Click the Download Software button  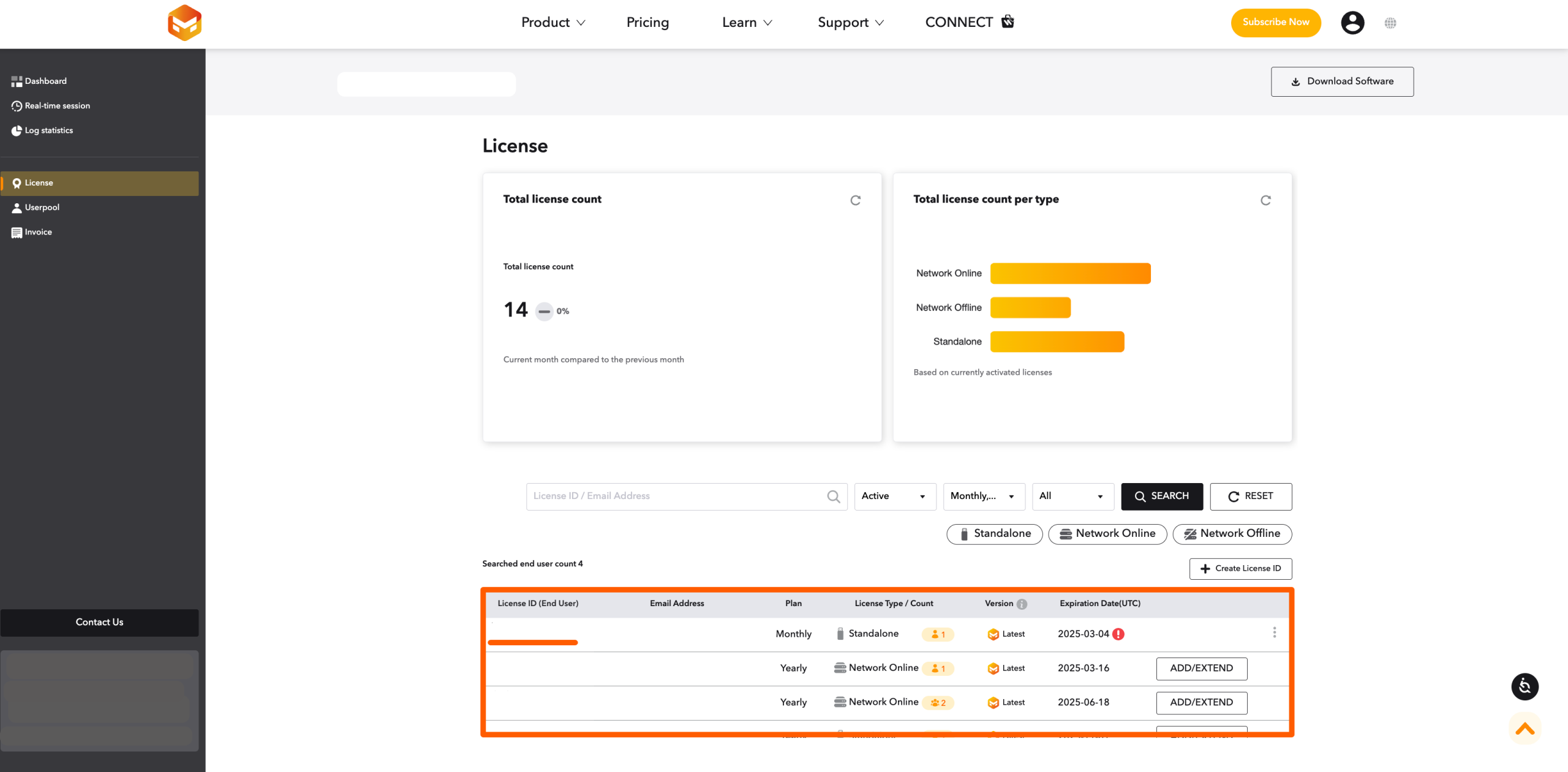coord(1342,81)
